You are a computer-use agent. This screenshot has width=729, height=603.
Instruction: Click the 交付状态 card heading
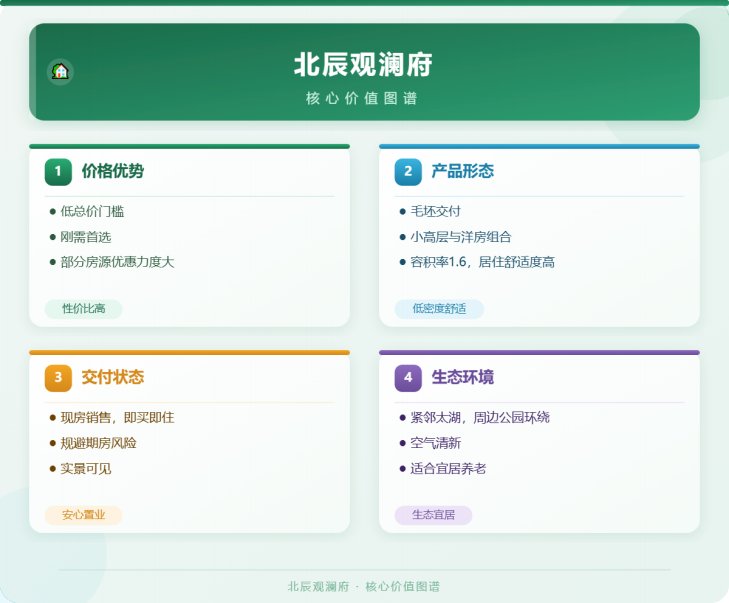tap(113, 377)
